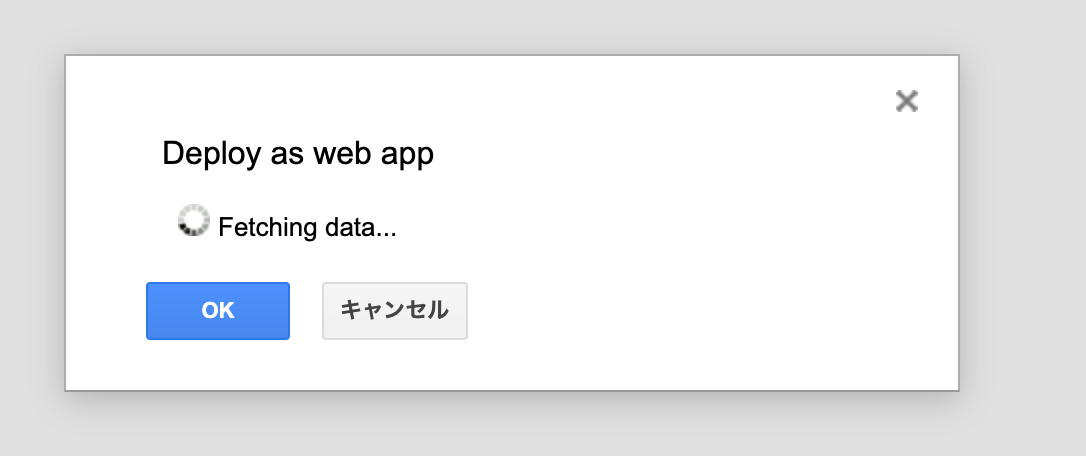Image resolution: width=1086 pixels, height=456 pixels.
Task: Hit OK in the Deploy dialog
Action: [218, 311]
